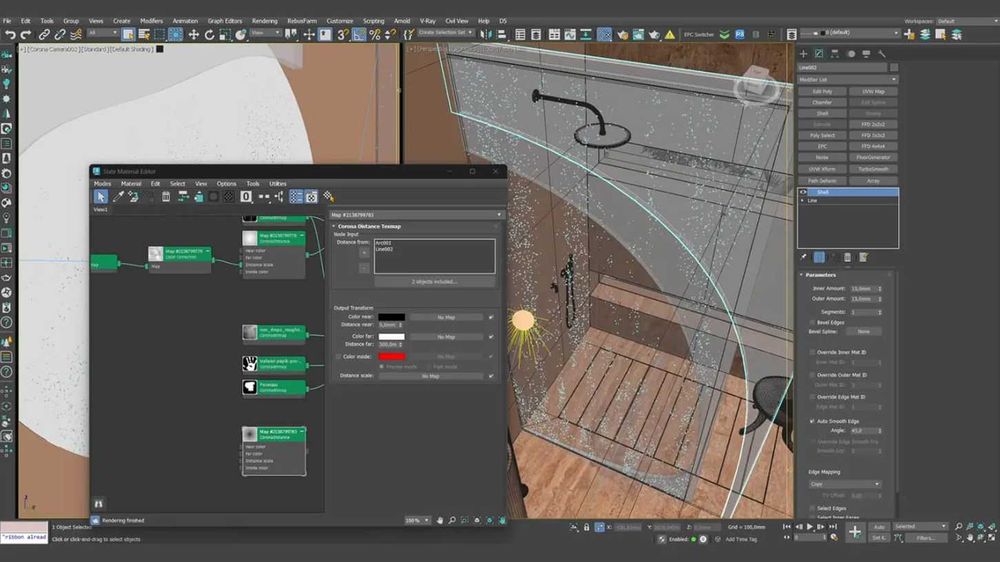Open the View reference coordinate dropdown
The width and height of the screenshot is (1000, 562).
[x=265, y=33]
